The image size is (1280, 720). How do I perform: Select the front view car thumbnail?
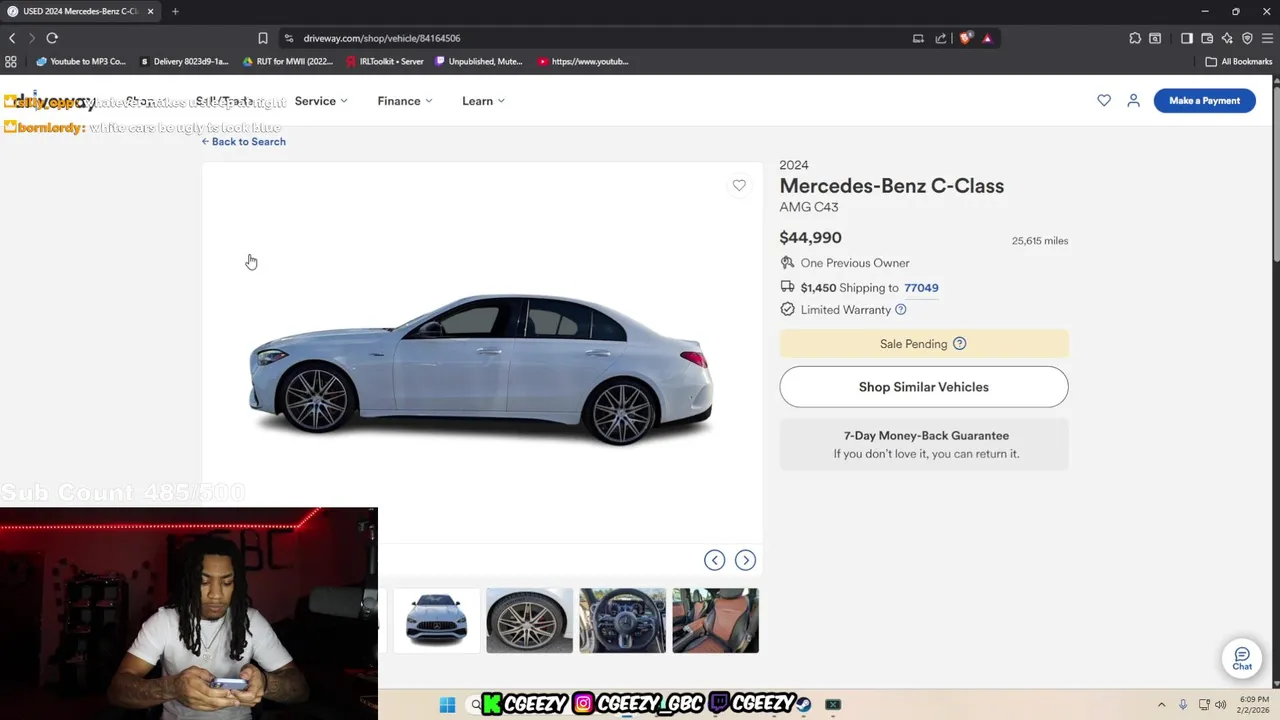click(x=436, y=620)
